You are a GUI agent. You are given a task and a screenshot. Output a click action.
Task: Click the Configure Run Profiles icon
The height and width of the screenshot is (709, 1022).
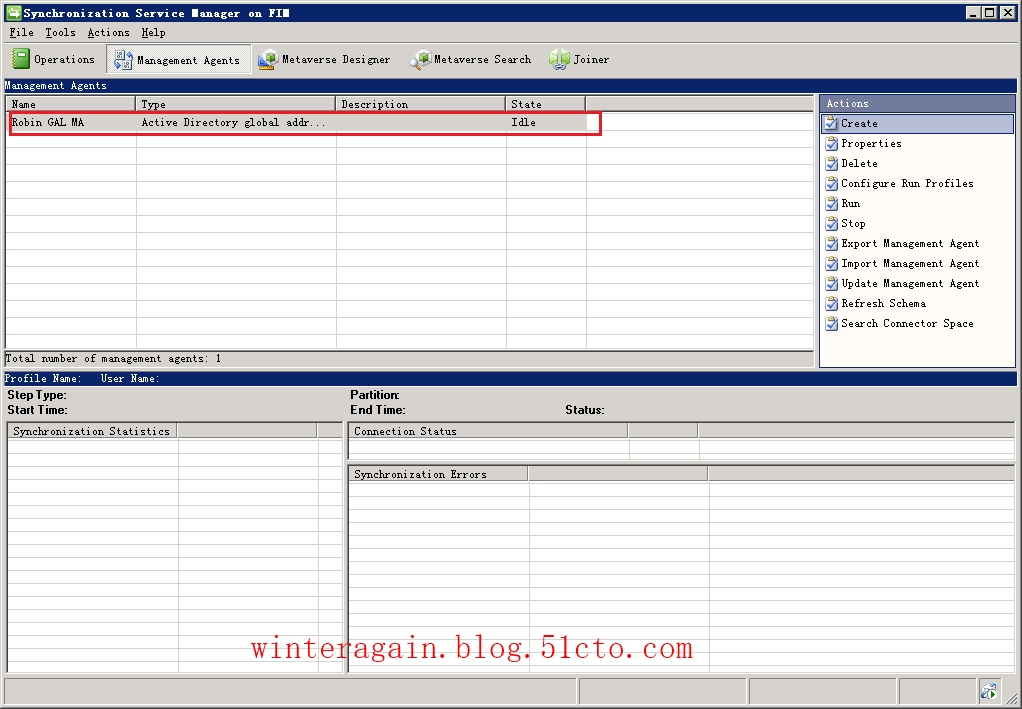click(x=831, y=184)
